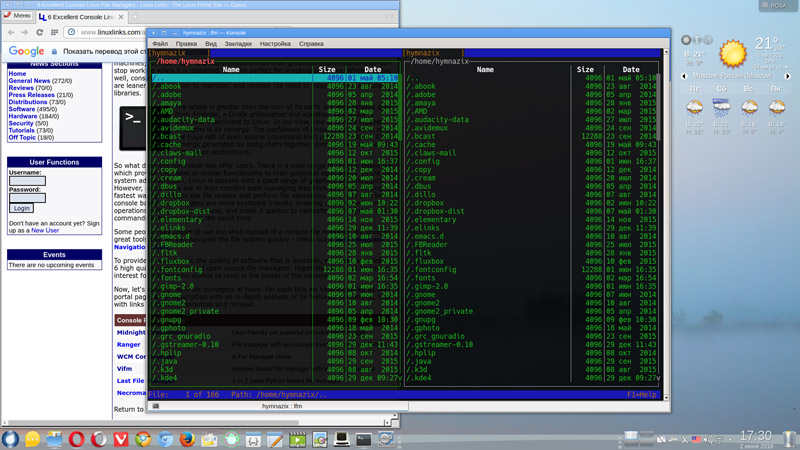800x450 pixels.
Task: Open the old computer terminal icon
Action: coord(342,439)
